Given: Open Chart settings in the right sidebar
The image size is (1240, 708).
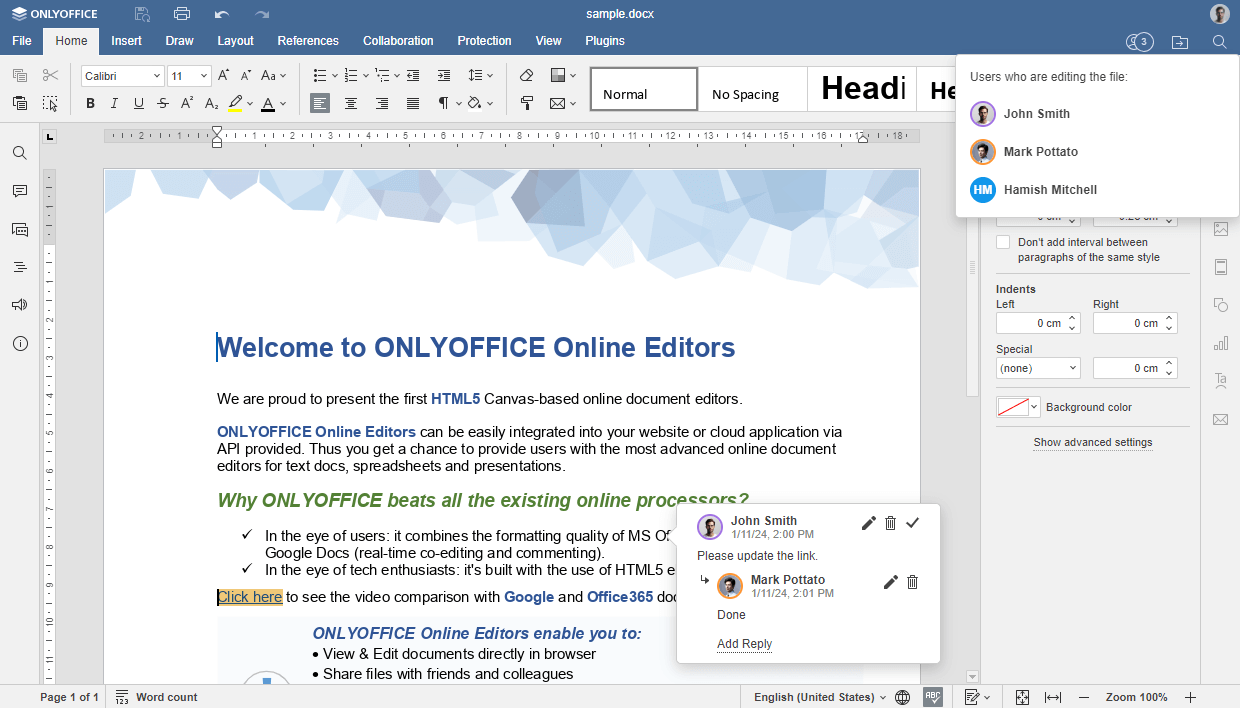Looking at the screenshot, I should [1221, 344].
